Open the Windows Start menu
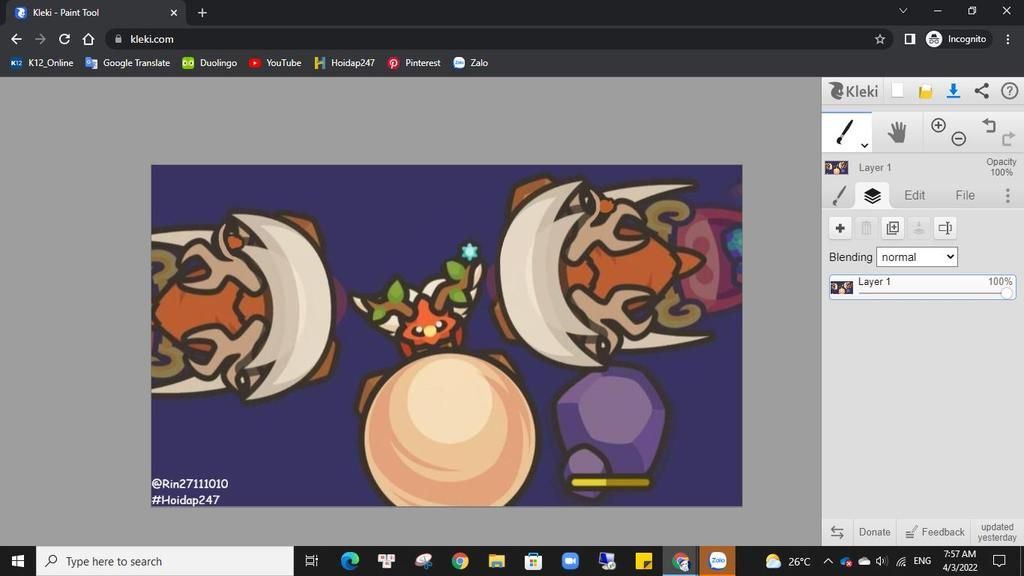The image size is (1024, 576). [x=18, y=561]
